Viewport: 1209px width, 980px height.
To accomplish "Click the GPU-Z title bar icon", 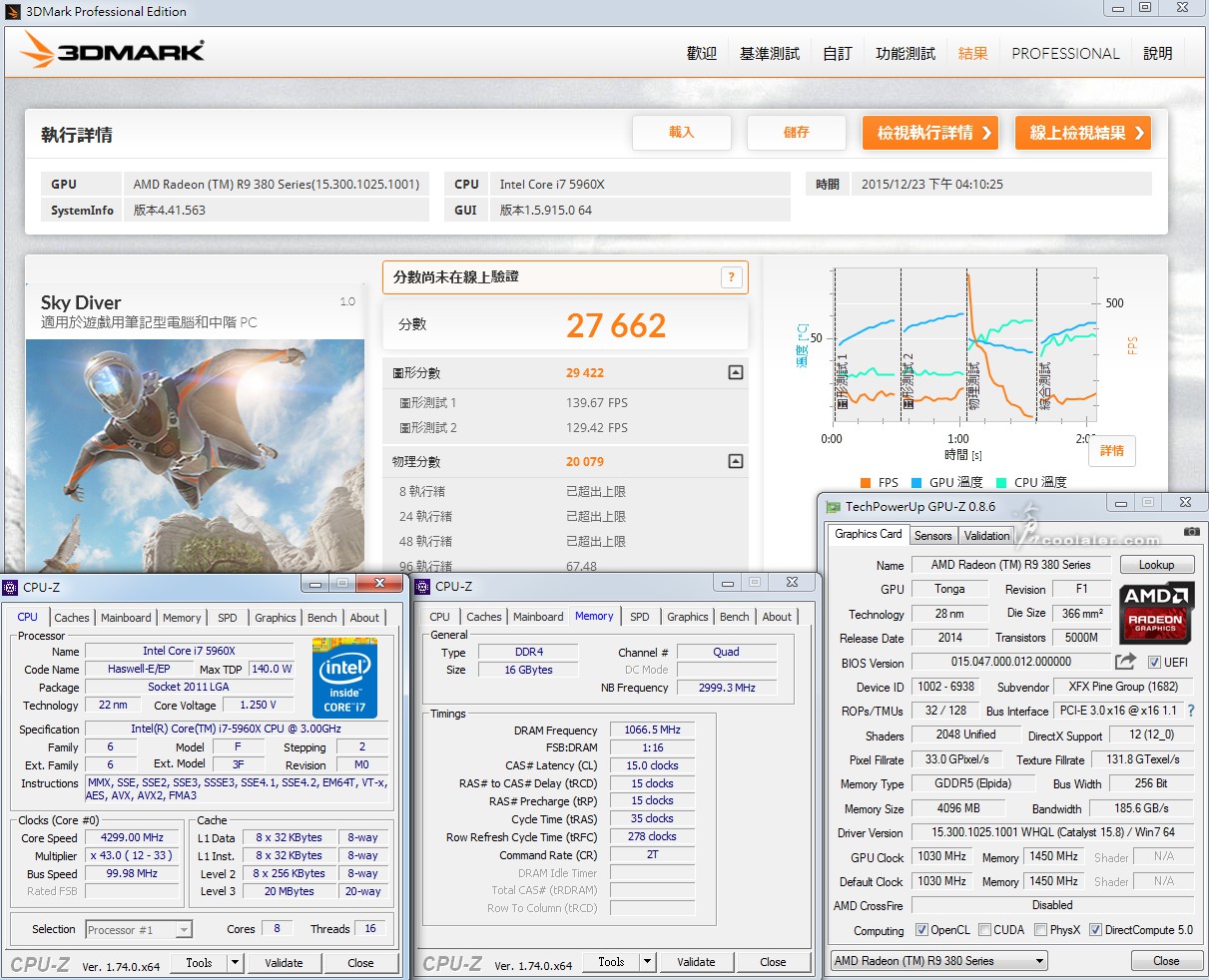I will (832, 507).
